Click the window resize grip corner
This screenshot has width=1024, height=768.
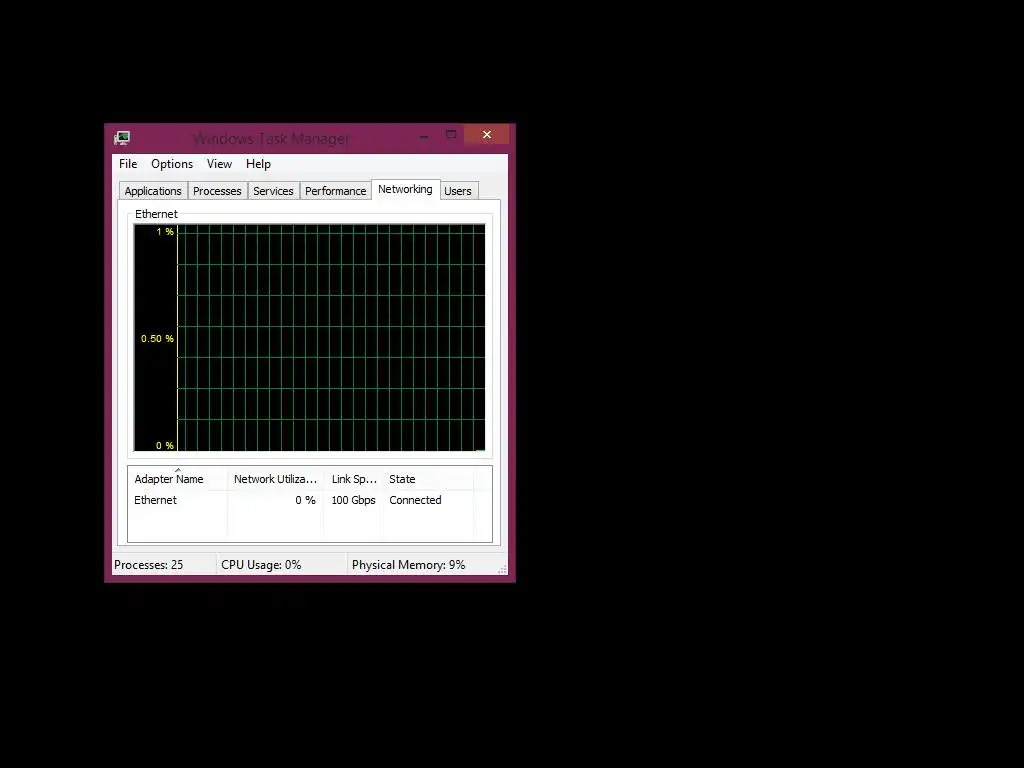(x=502, y=569)
